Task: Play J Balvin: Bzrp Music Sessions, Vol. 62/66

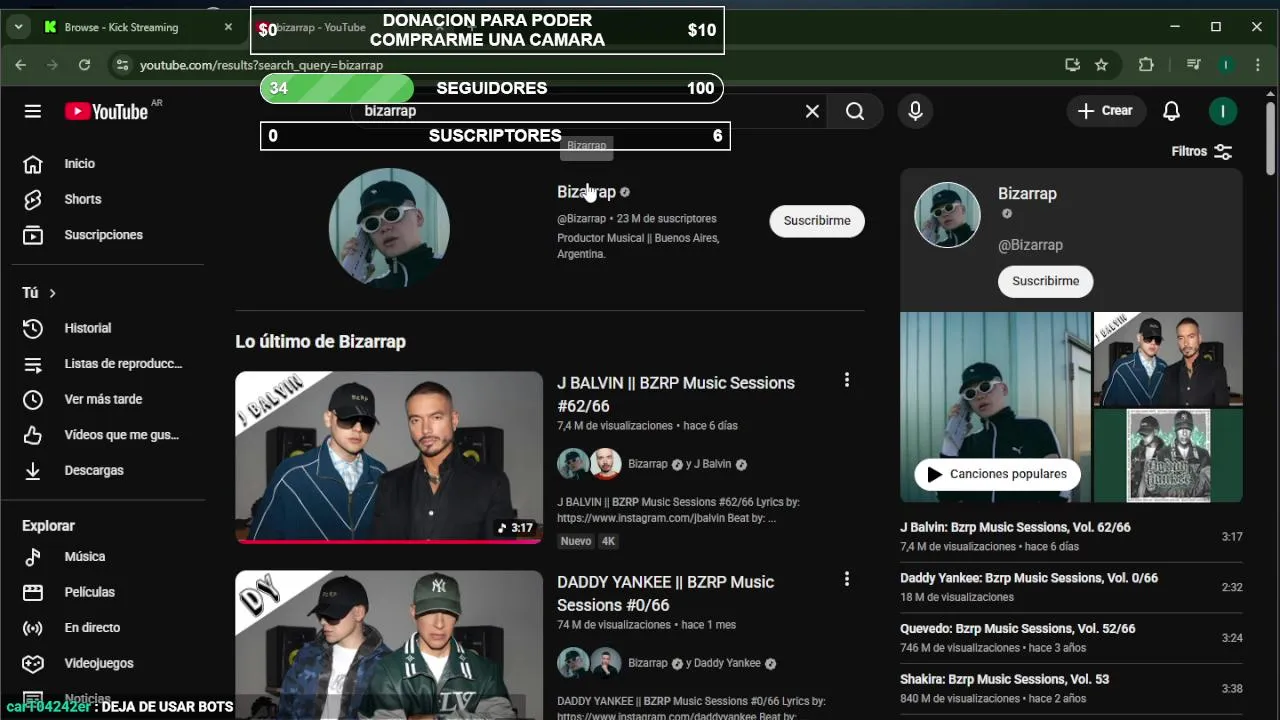Action: 1071,537
